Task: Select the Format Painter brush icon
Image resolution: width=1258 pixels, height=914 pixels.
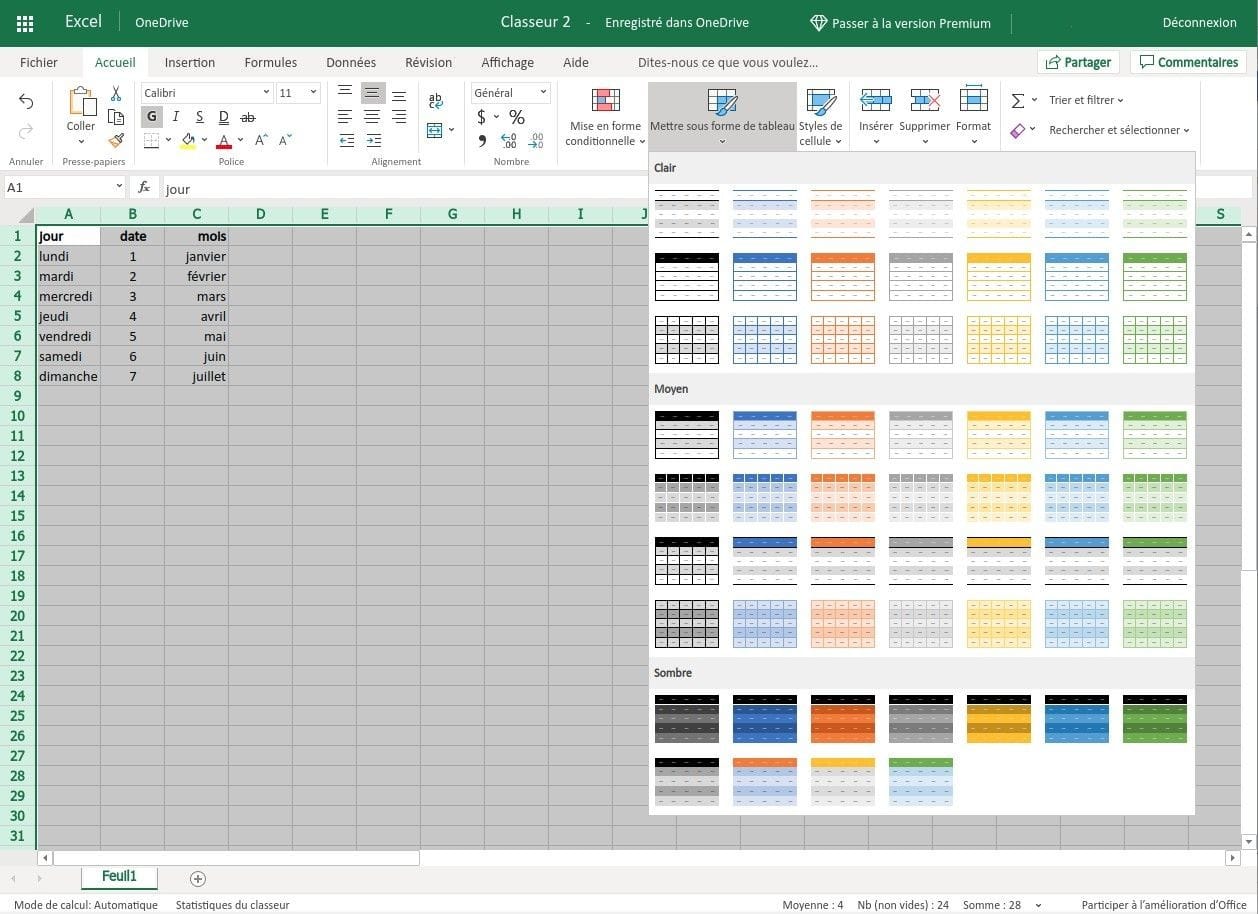Action: tap(116, 141)
